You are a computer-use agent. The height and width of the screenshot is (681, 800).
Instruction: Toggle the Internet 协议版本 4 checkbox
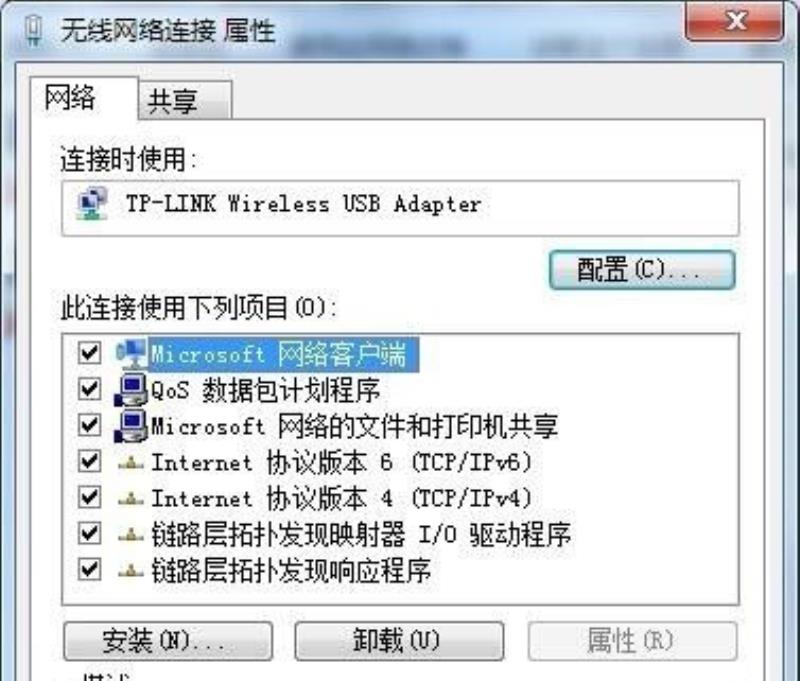[89, 497]
